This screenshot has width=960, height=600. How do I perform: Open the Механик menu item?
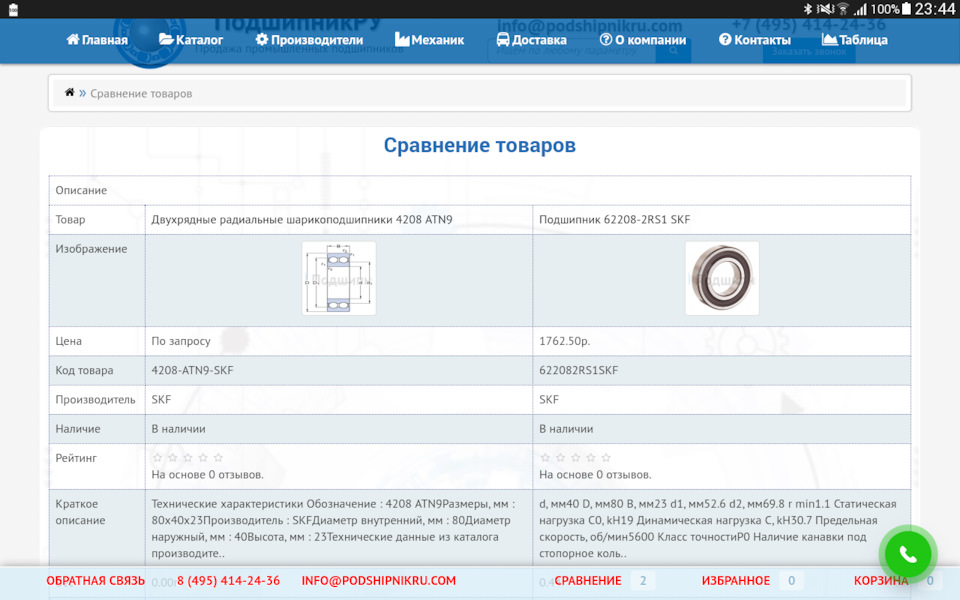pyautogui.click(x=429, y=40)
